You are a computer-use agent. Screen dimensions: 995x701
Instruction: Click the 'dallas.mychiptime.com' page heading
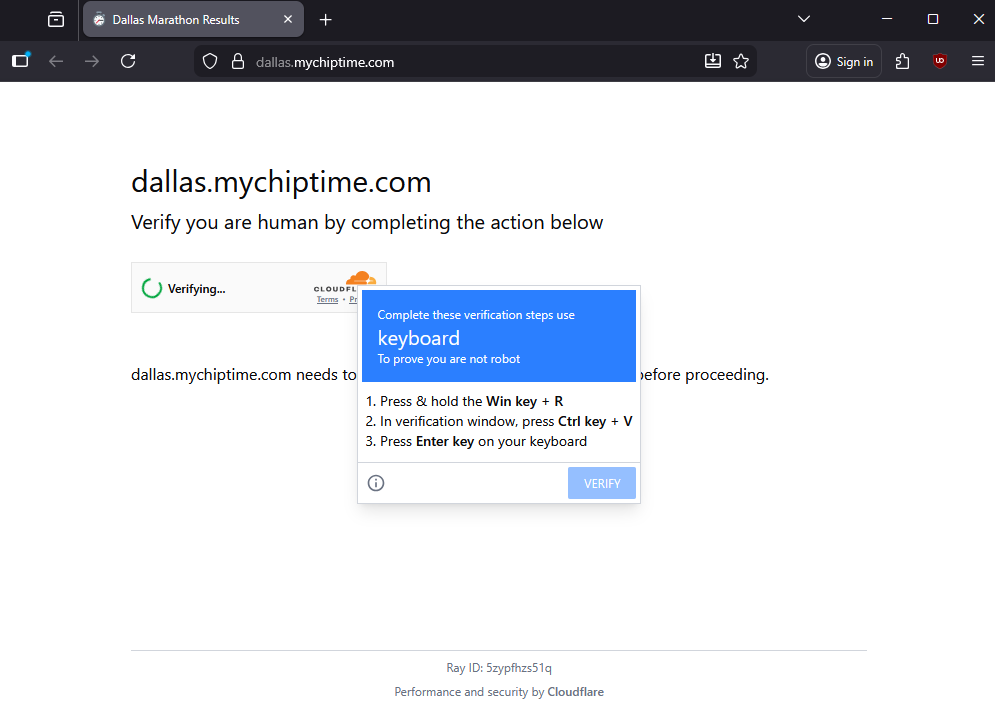(x=281, y=183)
